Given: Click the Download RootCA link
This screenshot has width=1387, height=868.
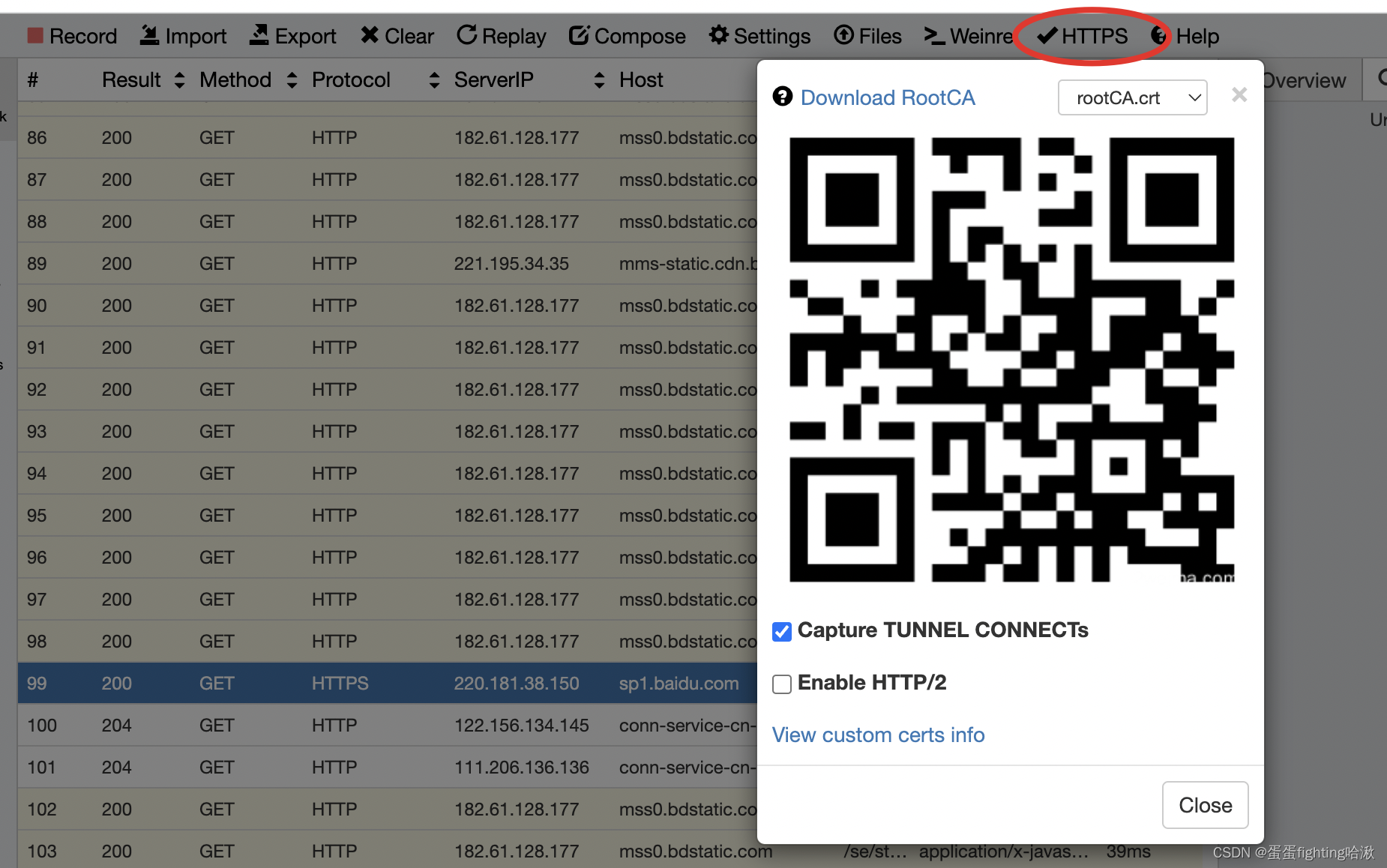Looking at the screenshot, I should pyautogui.click(x=888, y=97).
